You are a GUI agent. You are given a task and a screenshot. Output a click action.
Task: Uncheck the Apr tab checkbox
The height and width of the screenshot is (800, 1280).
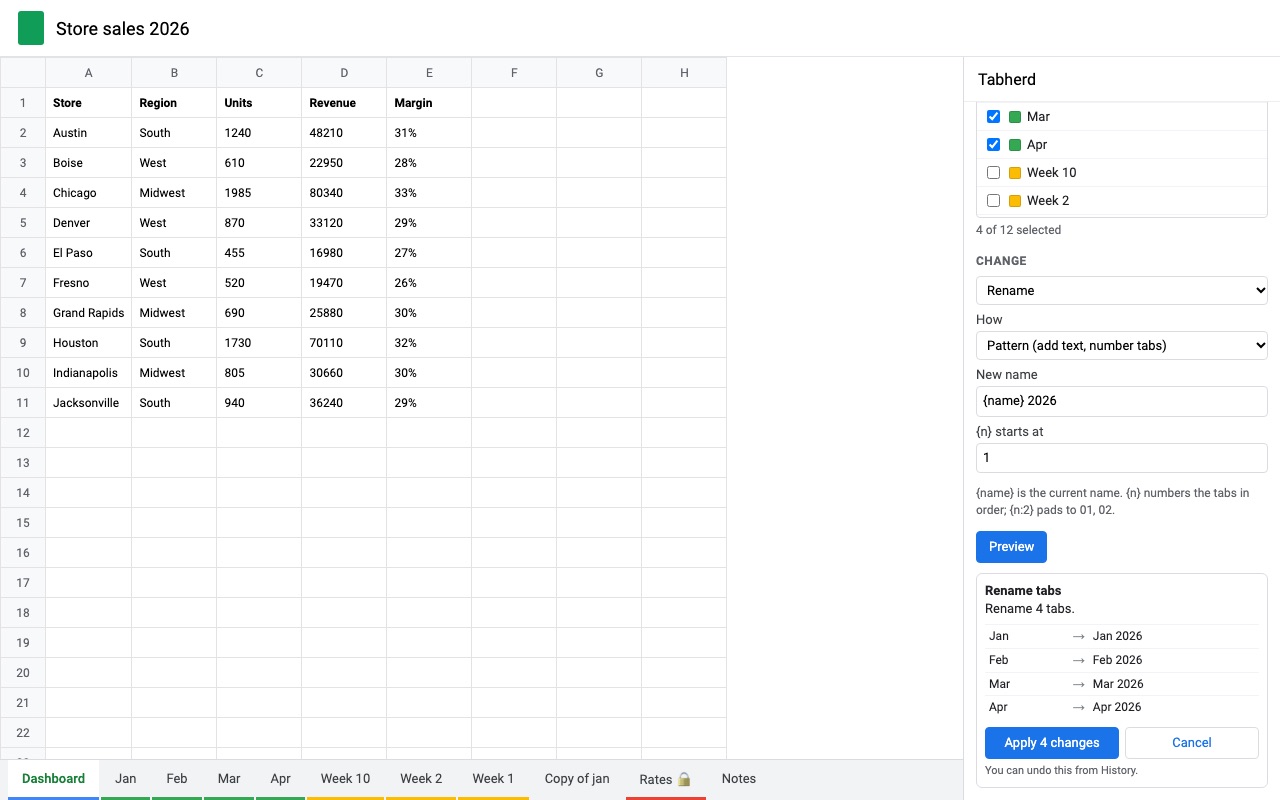pyautogui.click(x=993, y=145)
